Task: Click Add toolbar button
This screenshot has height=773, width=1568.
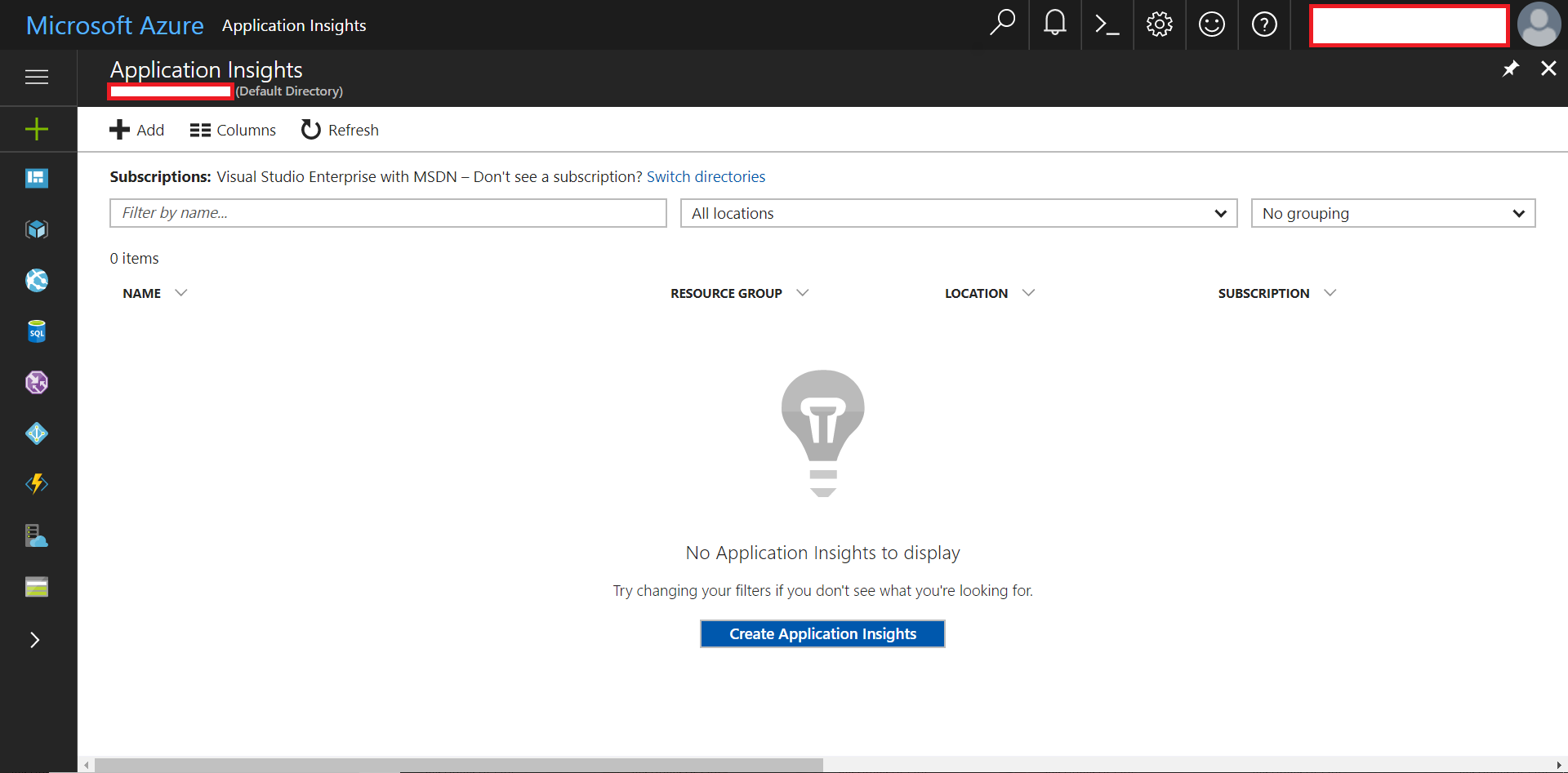Action: [137, 130]
